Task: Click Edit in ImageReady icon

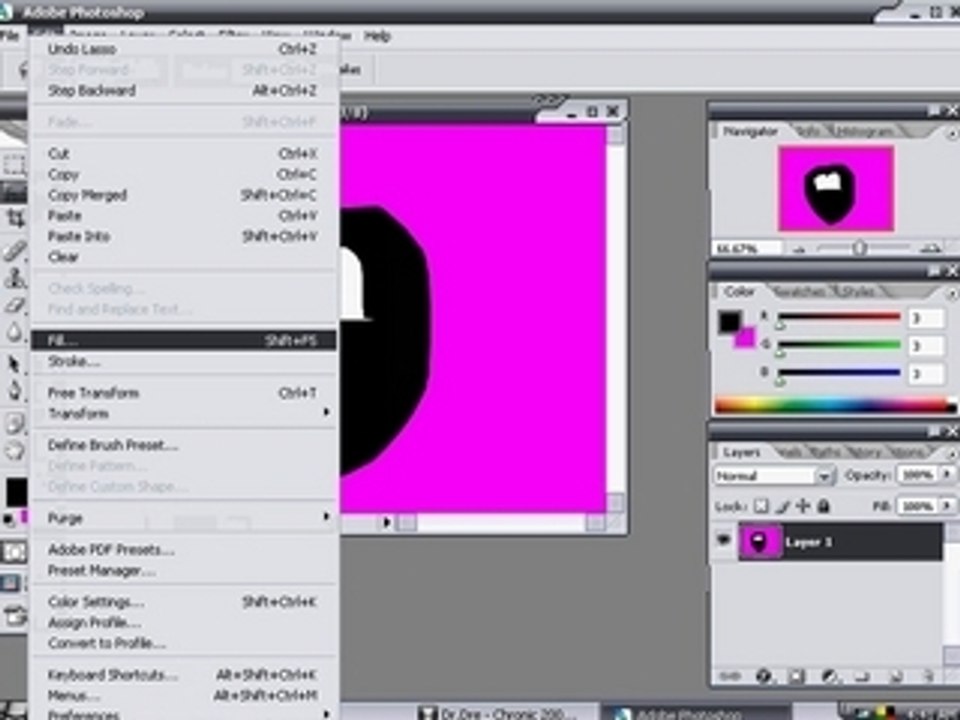Action: pos(15,614)
